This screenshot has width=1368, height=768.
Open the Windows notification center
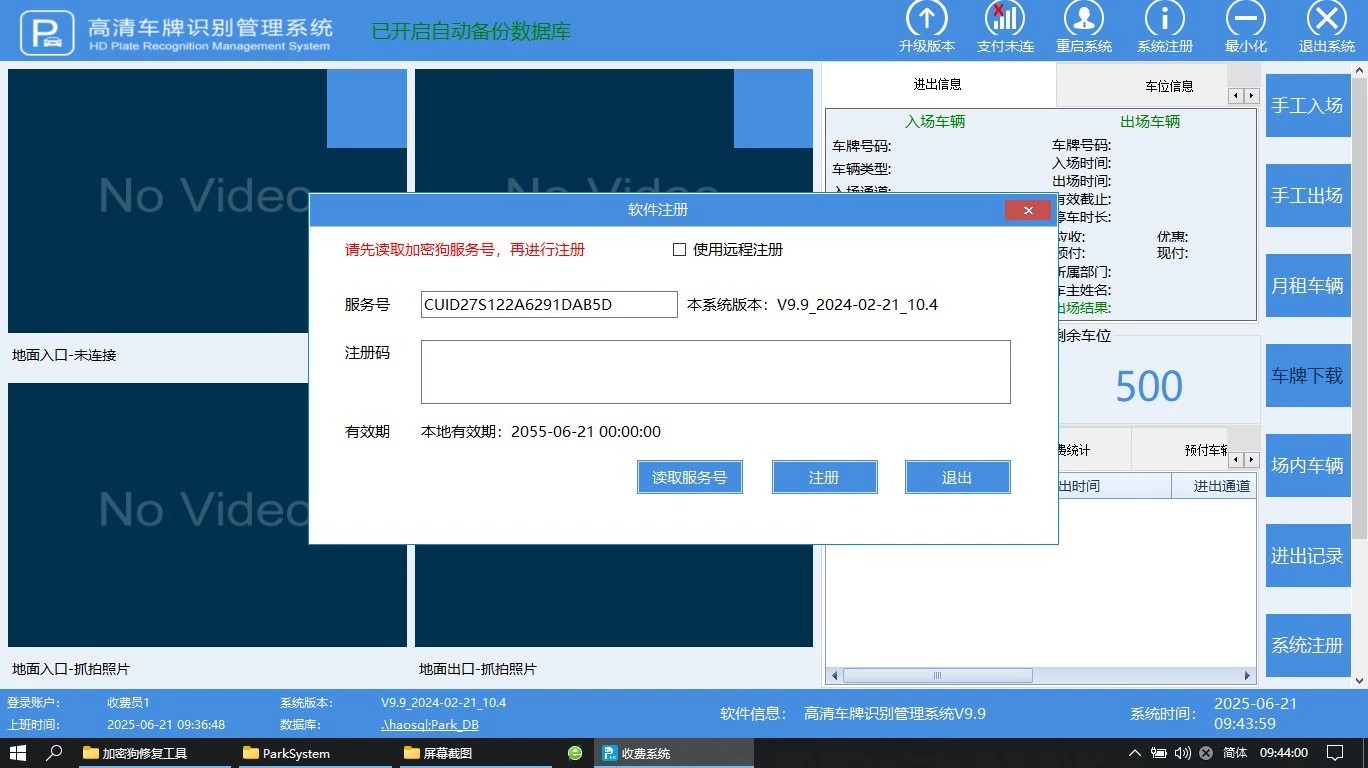tap(1334, 753)
